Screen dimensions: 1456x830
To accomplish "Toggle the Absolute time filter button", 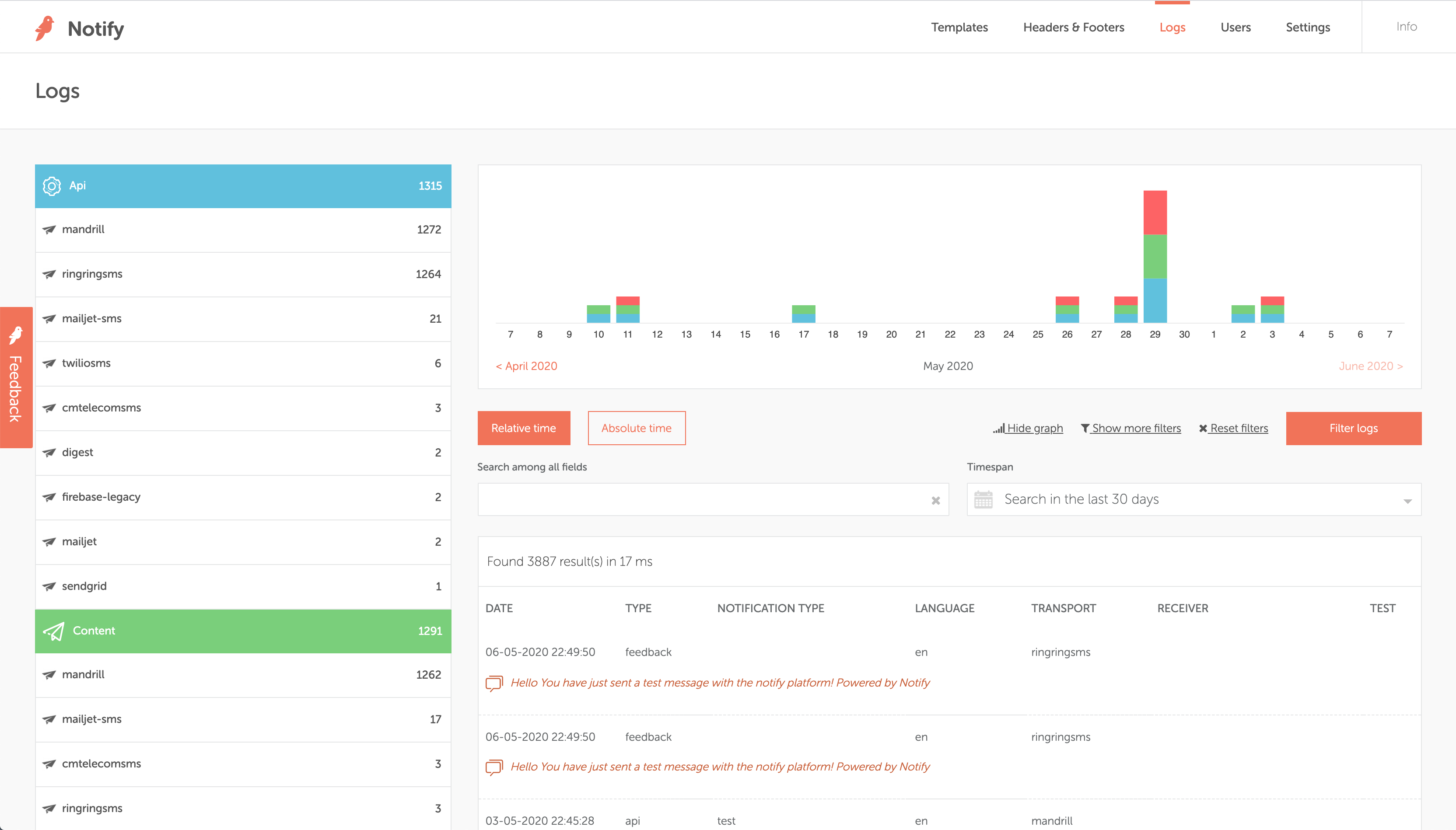I will (x=636, y=428).
